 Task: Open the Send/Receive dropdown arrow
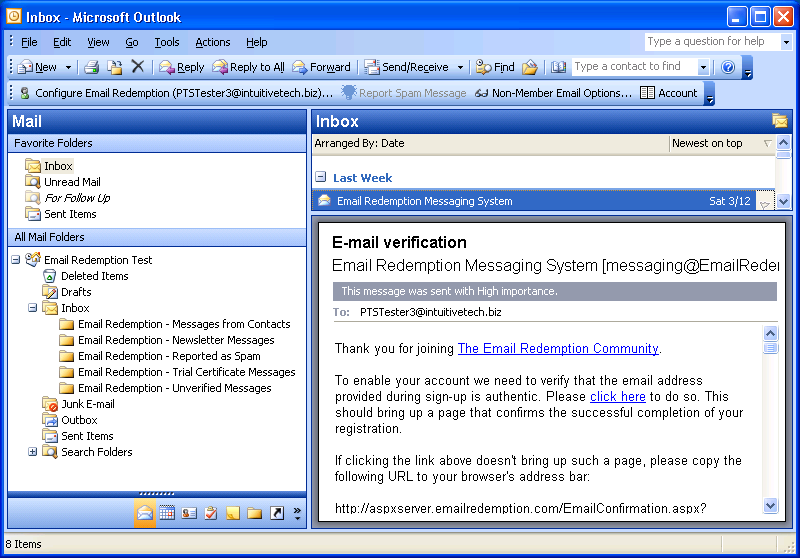[460, 67]
